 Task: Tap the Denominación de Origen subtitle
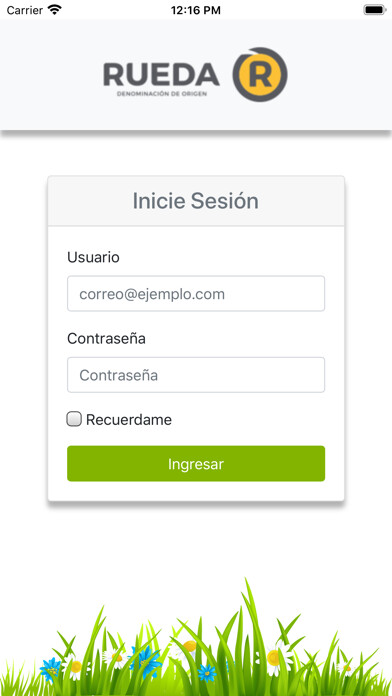point(162,94)
